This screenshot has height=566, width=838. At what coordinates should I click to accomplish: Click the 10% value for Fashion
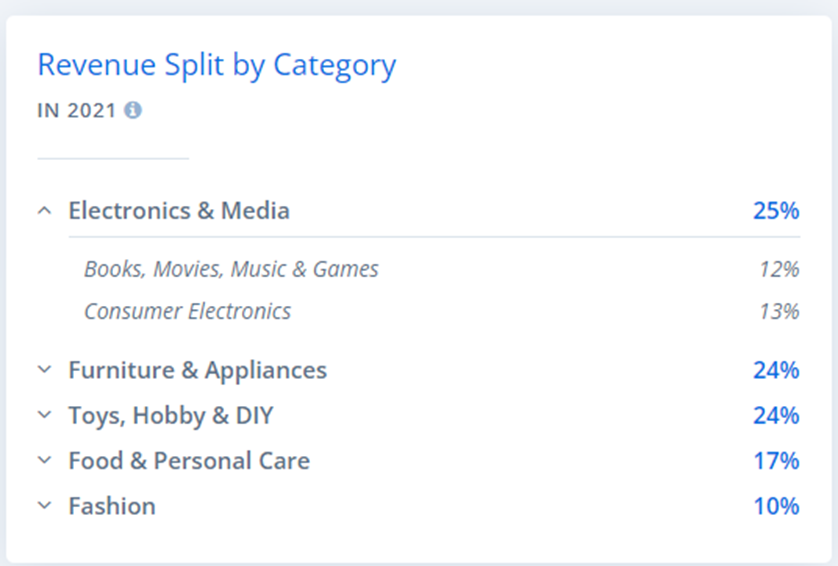pos(777,506)
